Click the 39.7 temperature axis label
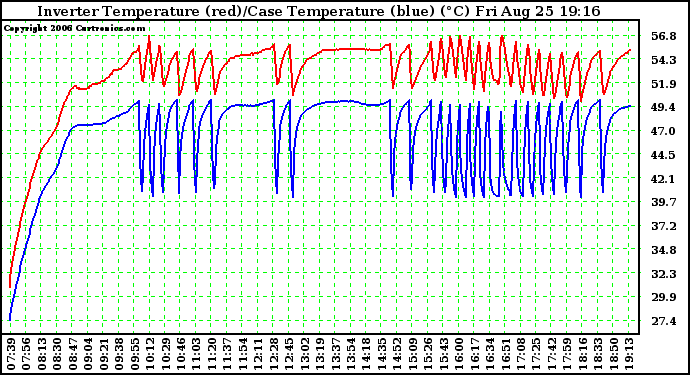 coord(664,202)
